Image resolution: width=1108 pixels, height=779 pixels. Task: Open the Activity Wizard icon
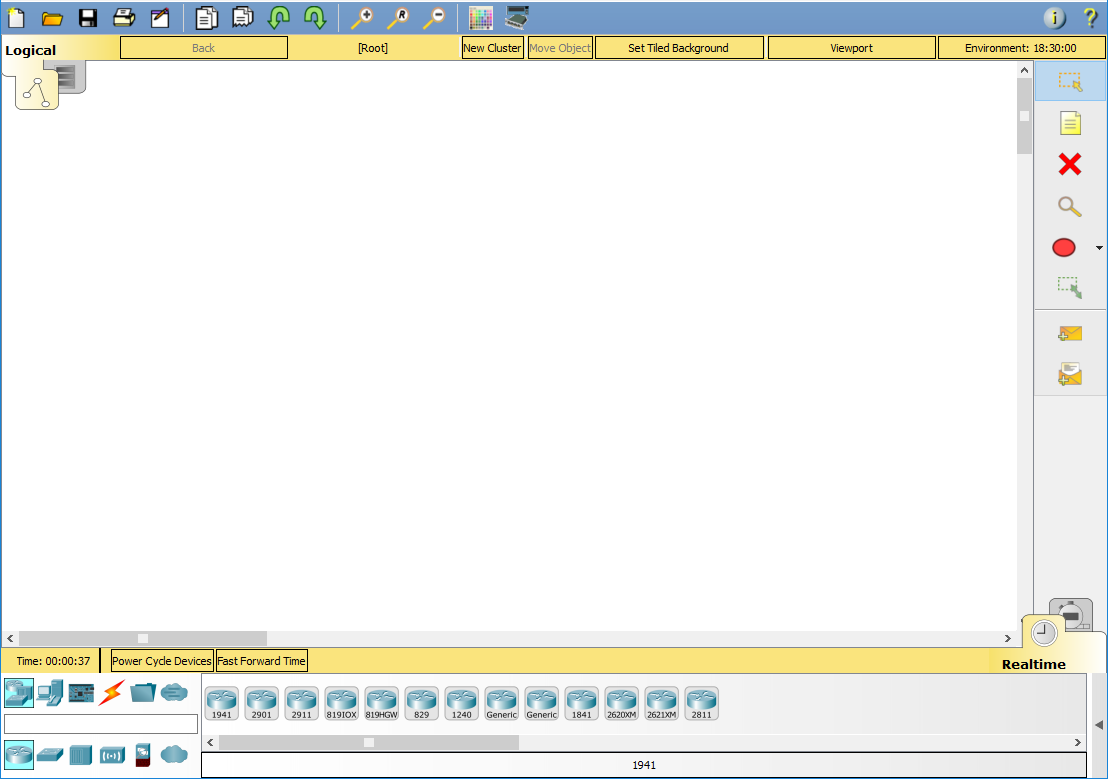160,18
